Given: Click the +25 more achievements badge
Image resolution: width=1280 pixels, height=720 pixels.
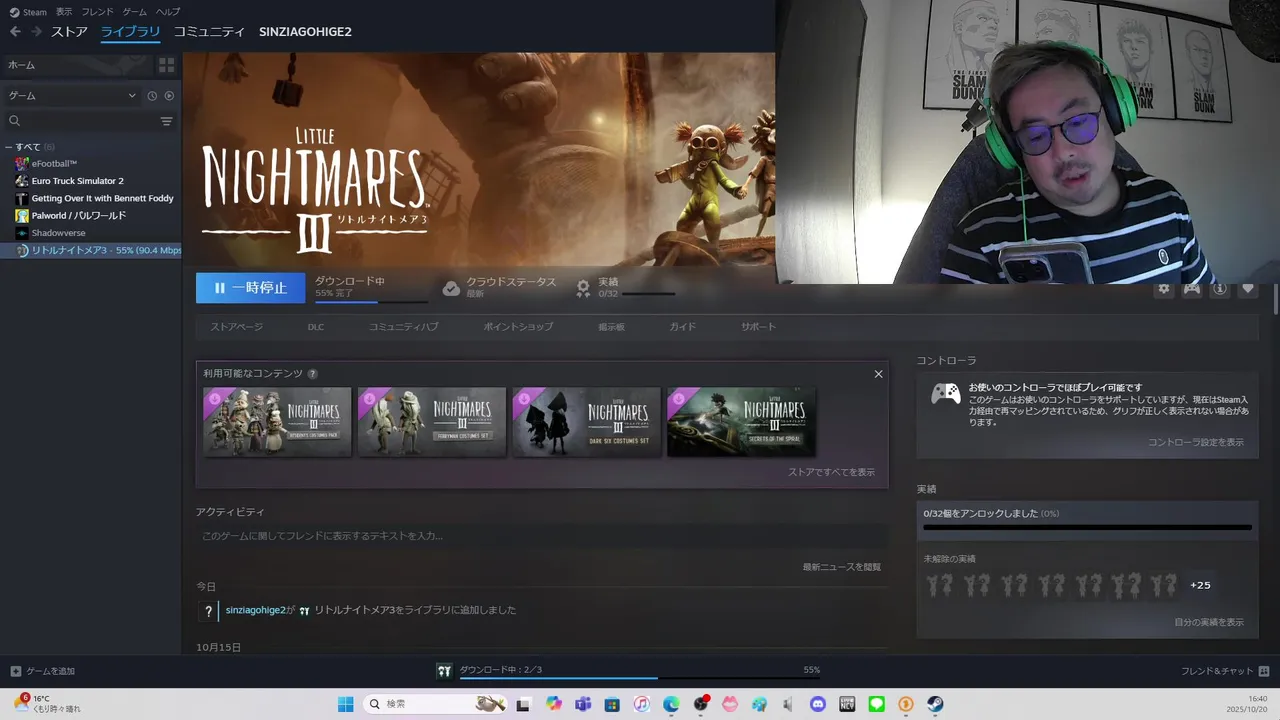Looking at the screenshot, I should (x=1200, y=585).
